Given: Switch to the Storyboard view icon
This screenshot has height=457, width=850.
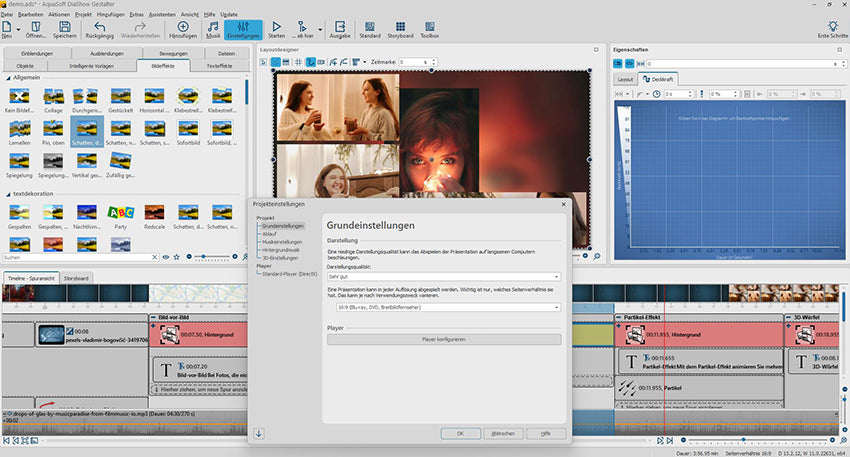Looking at the screenshot, I should tap(400, 29).
